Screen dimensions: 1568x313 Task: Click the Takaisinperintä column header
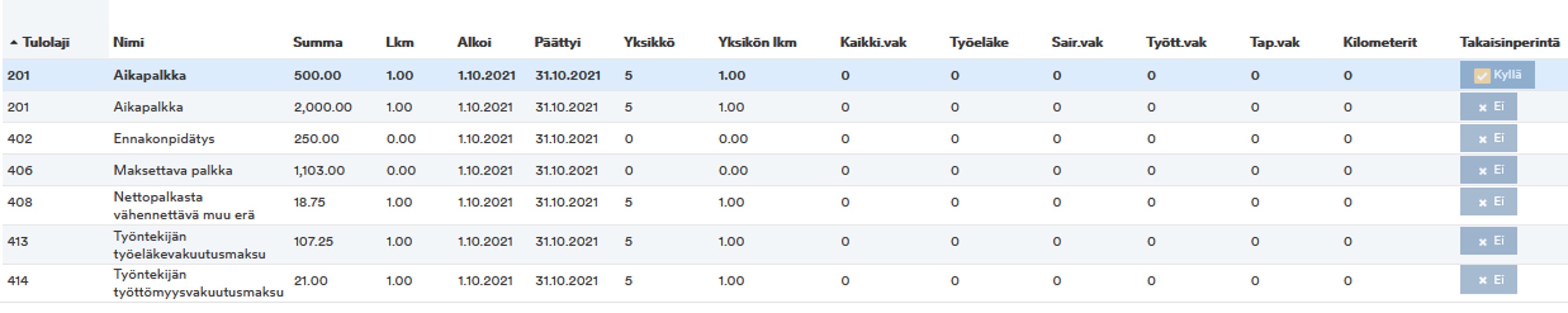coord(1509,43)
